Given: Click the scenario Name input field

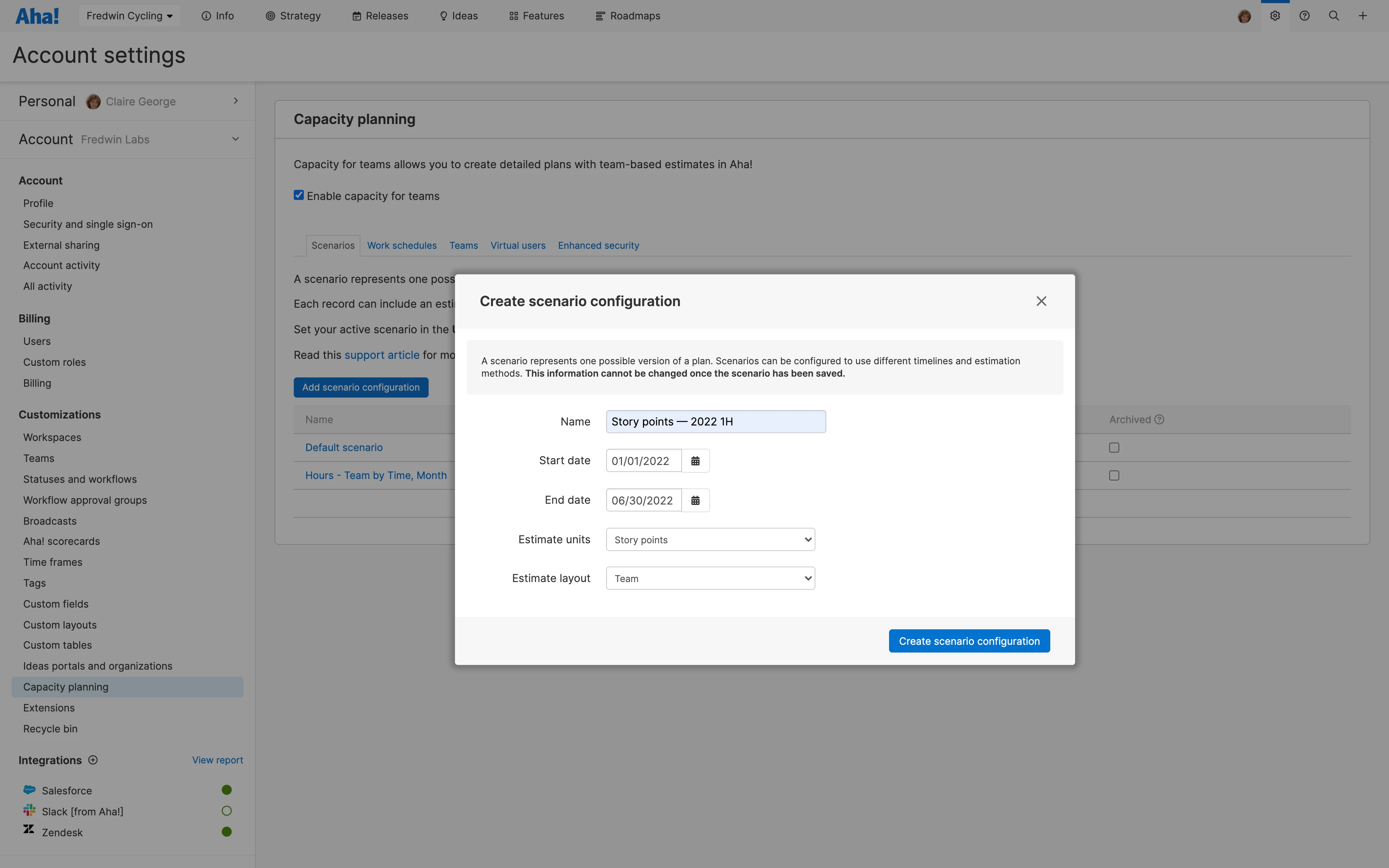Looking at the screenshot, I should tap(715, 422).
